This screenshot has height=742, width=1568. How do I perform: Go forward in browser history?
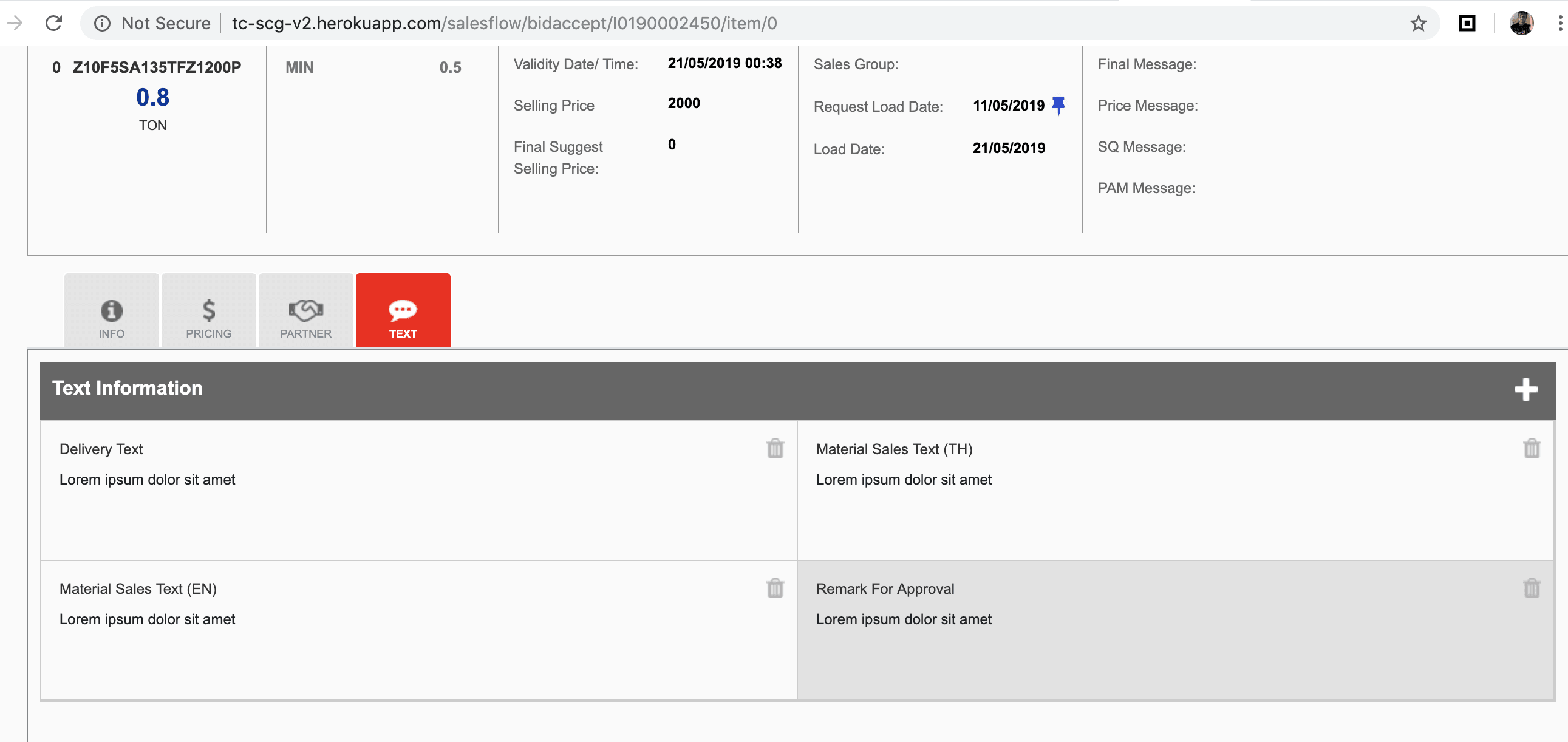(x=15, y=23)
